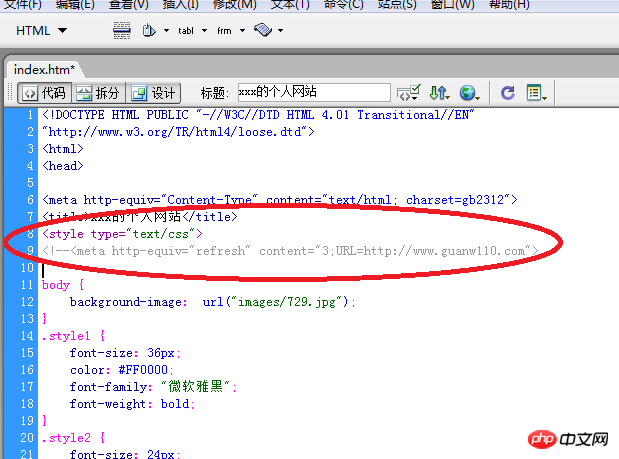
Task: Click the Validate Markup check icon
Action: coord(409,93)
